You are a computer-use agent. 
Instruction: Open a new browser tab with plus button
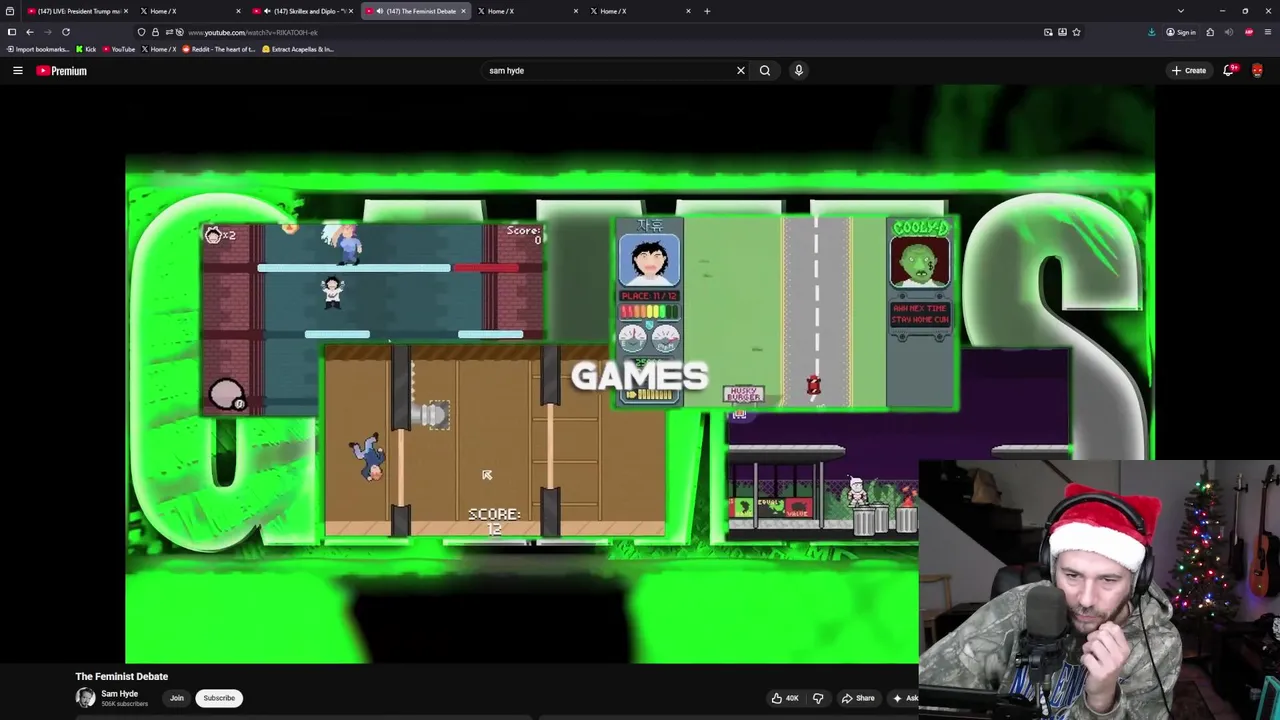click(x=707, y=11)
